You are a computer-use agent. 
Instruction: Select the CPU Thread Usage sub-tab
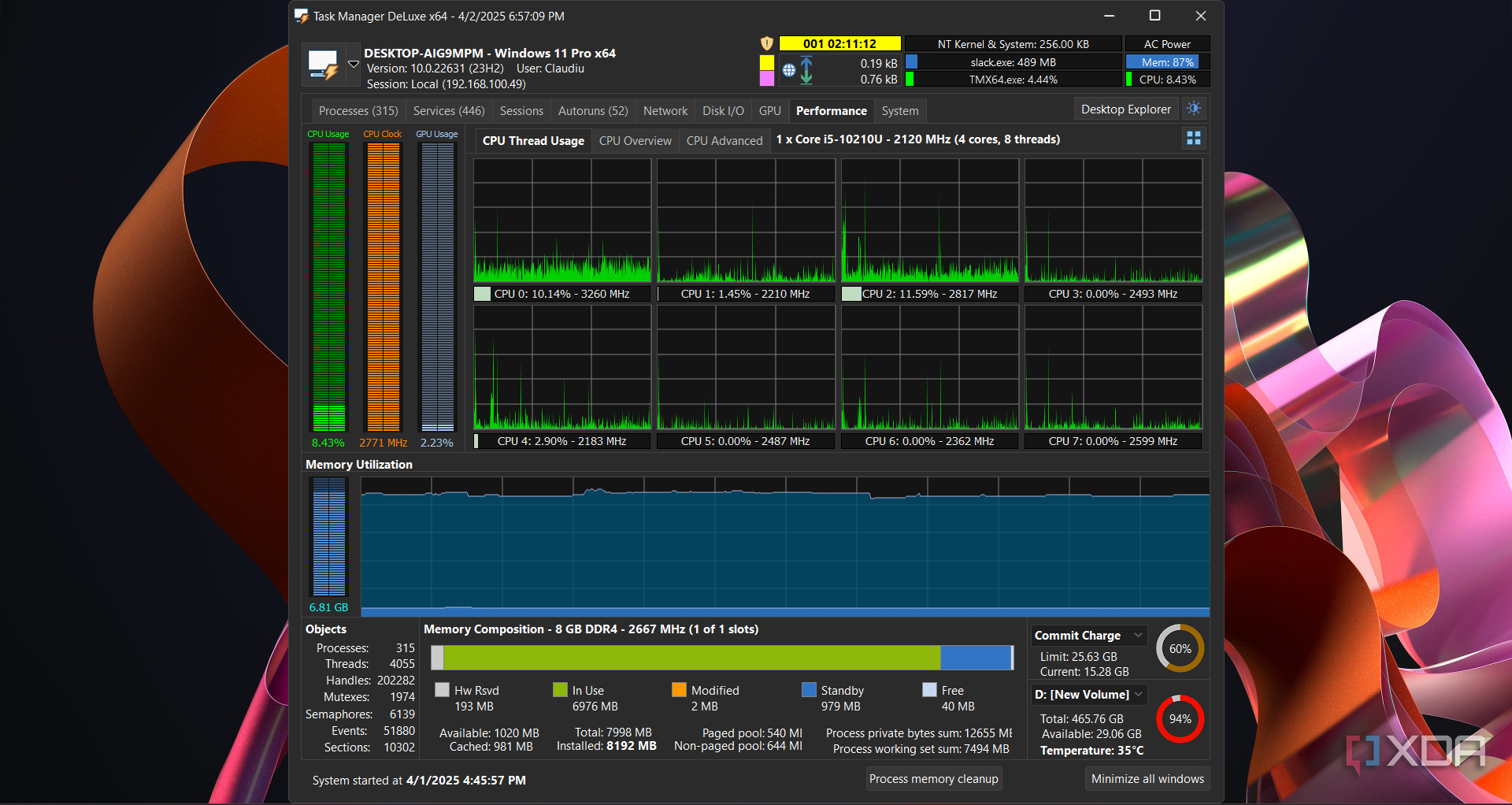(533, 141)
